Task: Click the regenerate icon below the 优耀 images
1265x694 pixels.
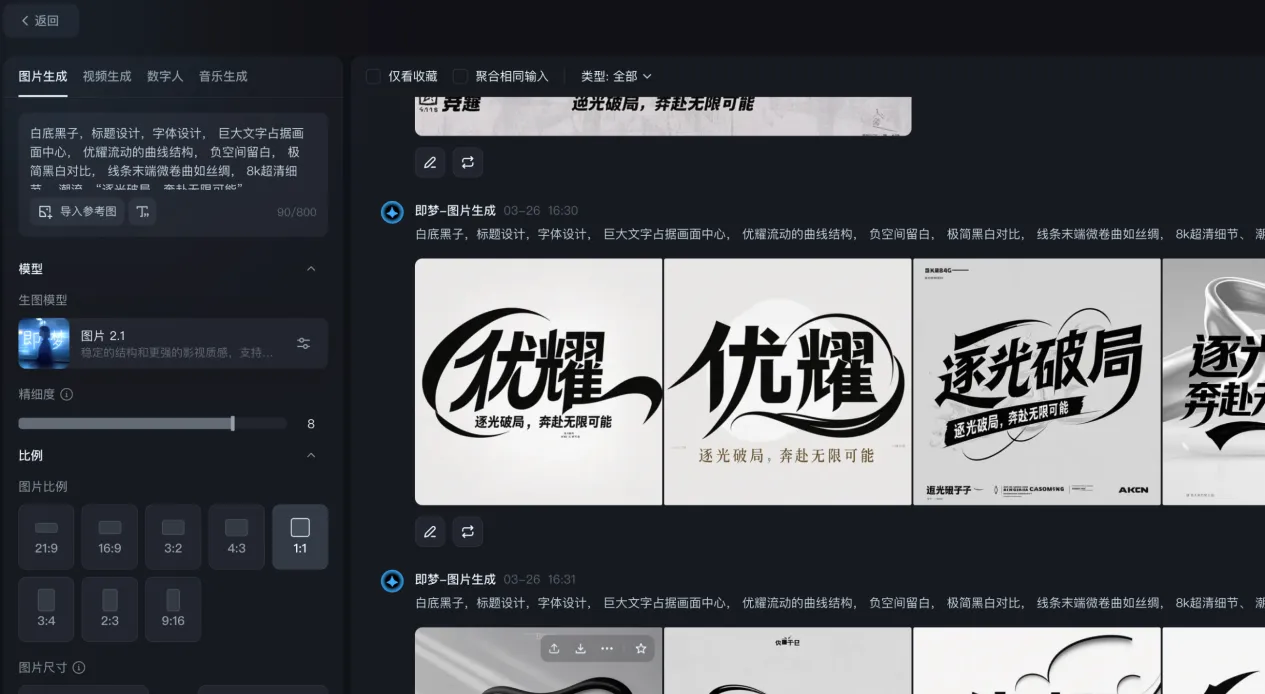Action: [467, 532]
